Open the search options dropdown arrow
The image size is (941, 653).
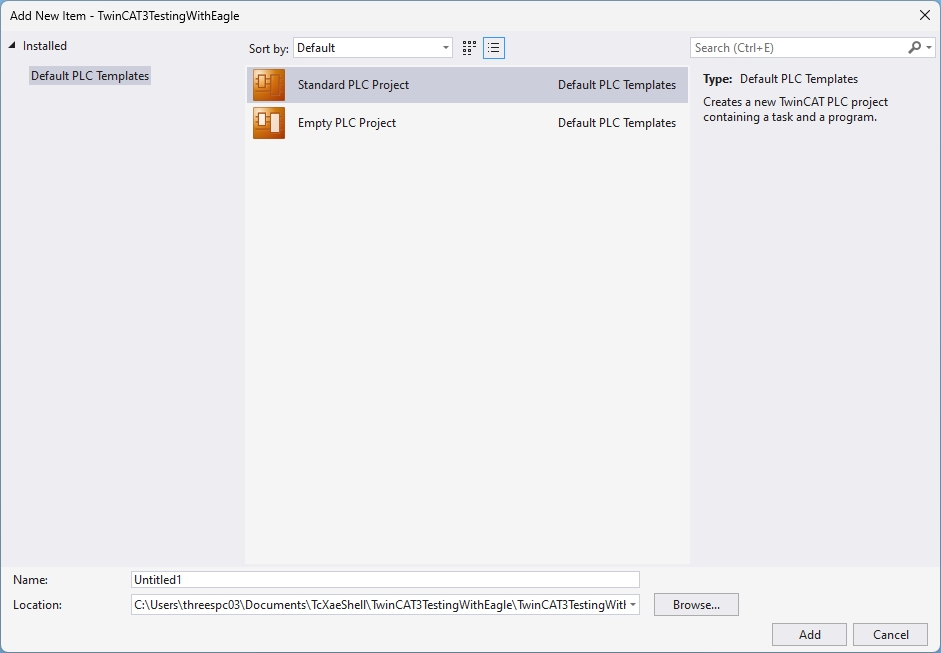tap(929, 47)
